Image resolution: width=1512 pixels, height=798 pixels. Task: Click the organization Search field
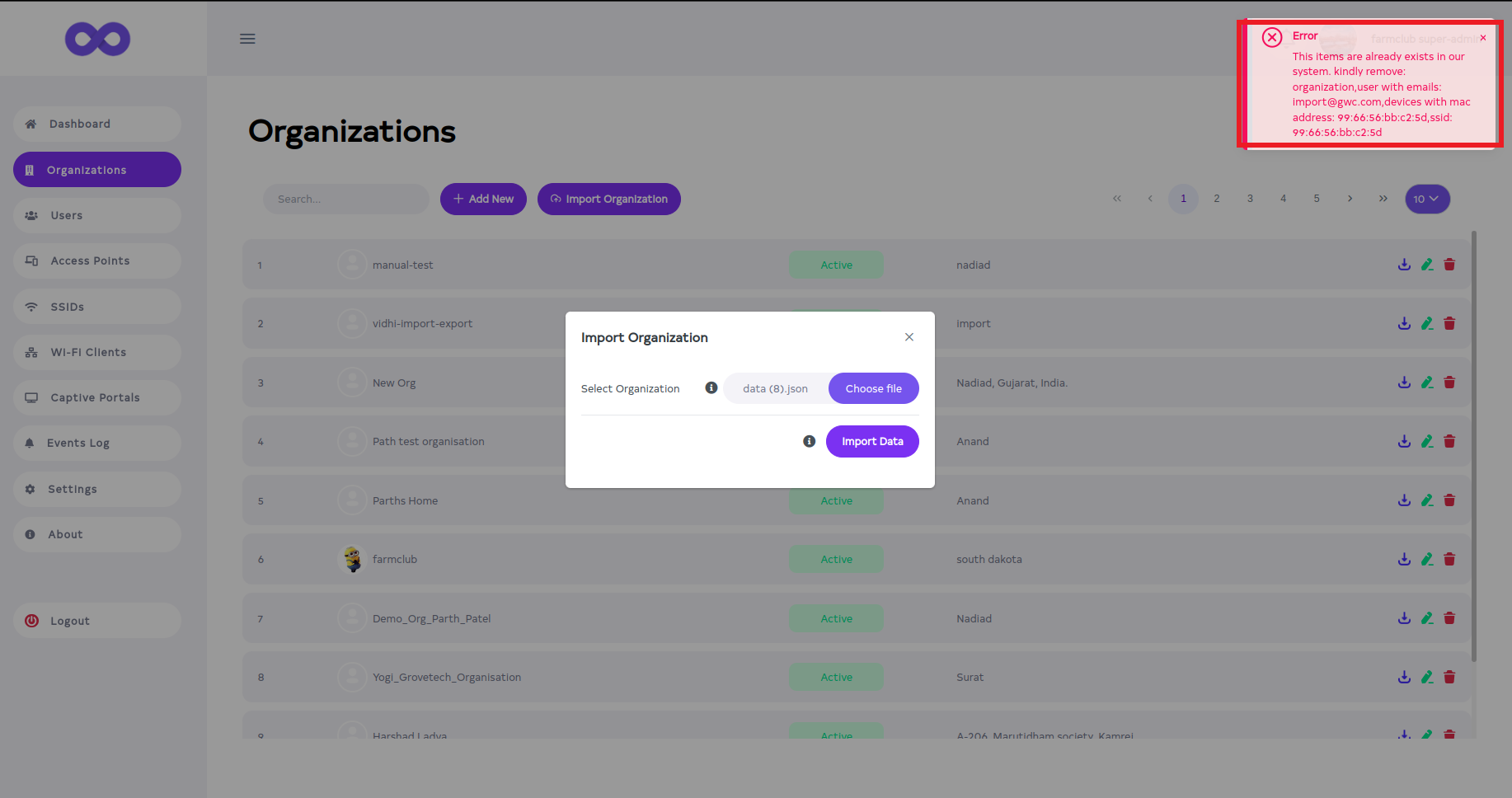pos(346,199)
